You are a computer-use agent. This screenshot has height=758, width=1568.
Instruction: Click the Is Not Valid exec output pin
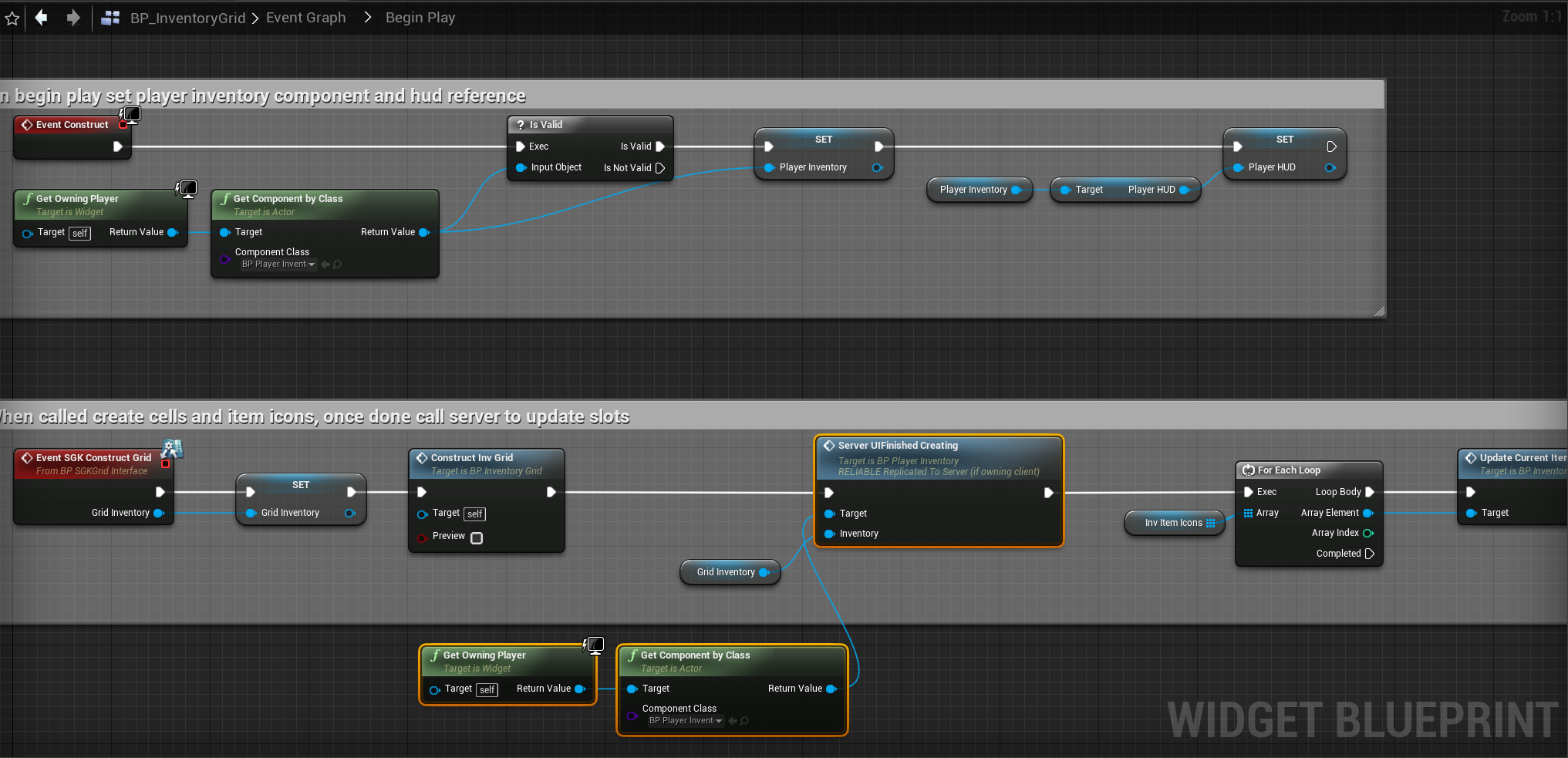pyautogui.click(x=660, y=168)
